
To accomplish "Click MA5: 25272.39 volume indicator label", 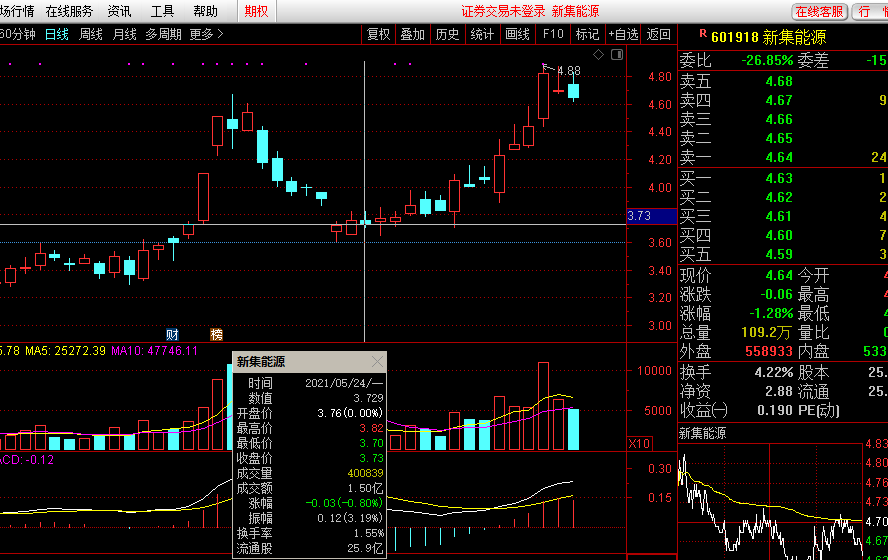I will click(66, 351).
